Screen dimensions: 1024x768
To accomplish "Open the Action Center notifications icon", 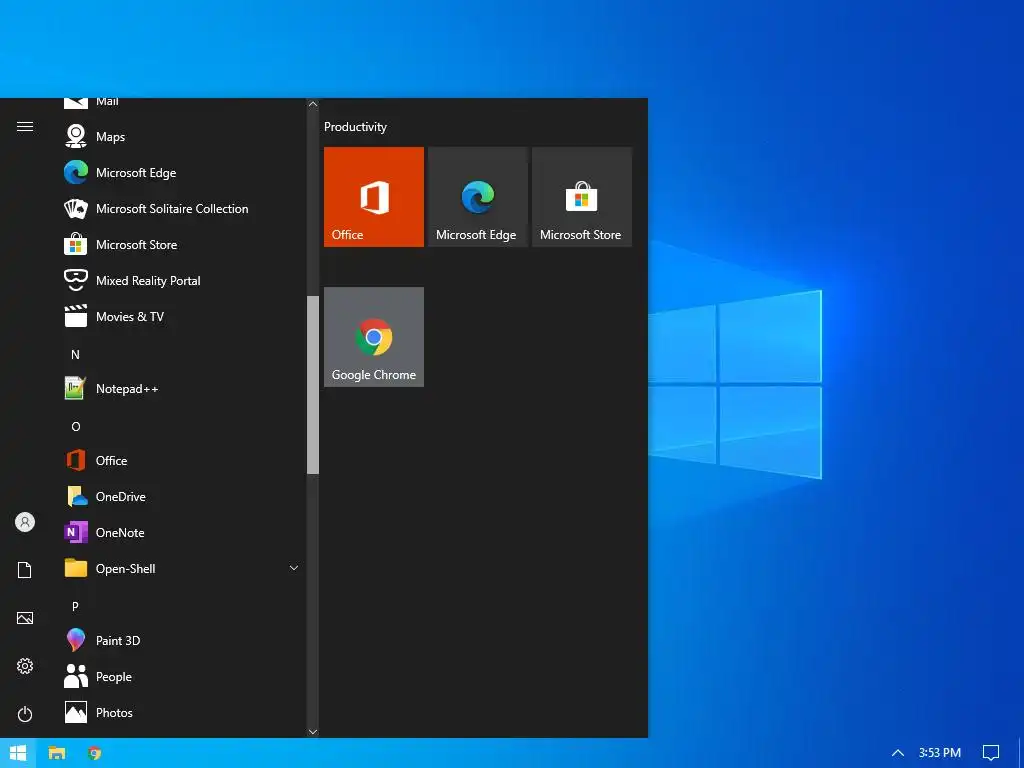I will coord(991,753).
